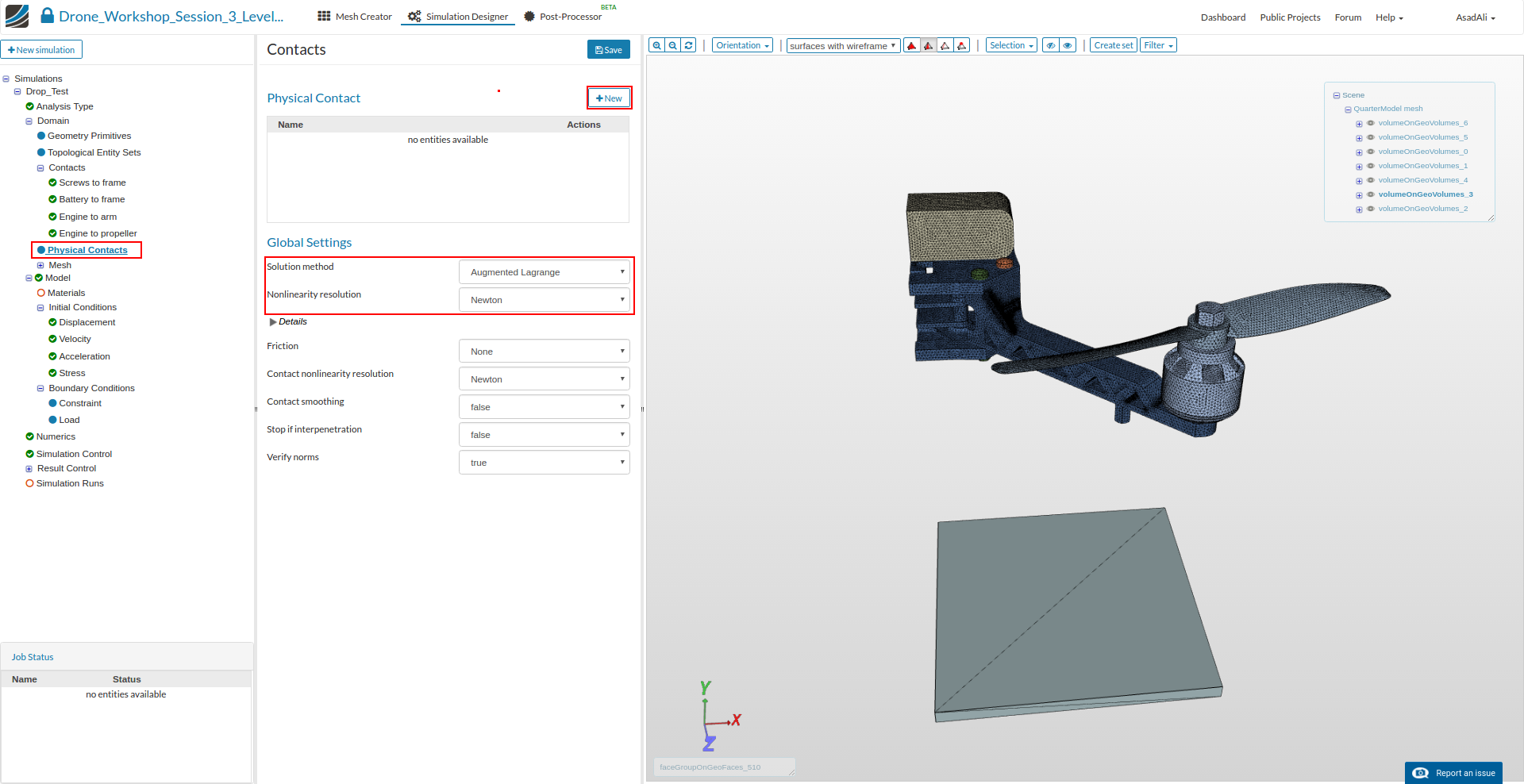Open the Orientation dropdown in viewer toolbar

[743, 45]
